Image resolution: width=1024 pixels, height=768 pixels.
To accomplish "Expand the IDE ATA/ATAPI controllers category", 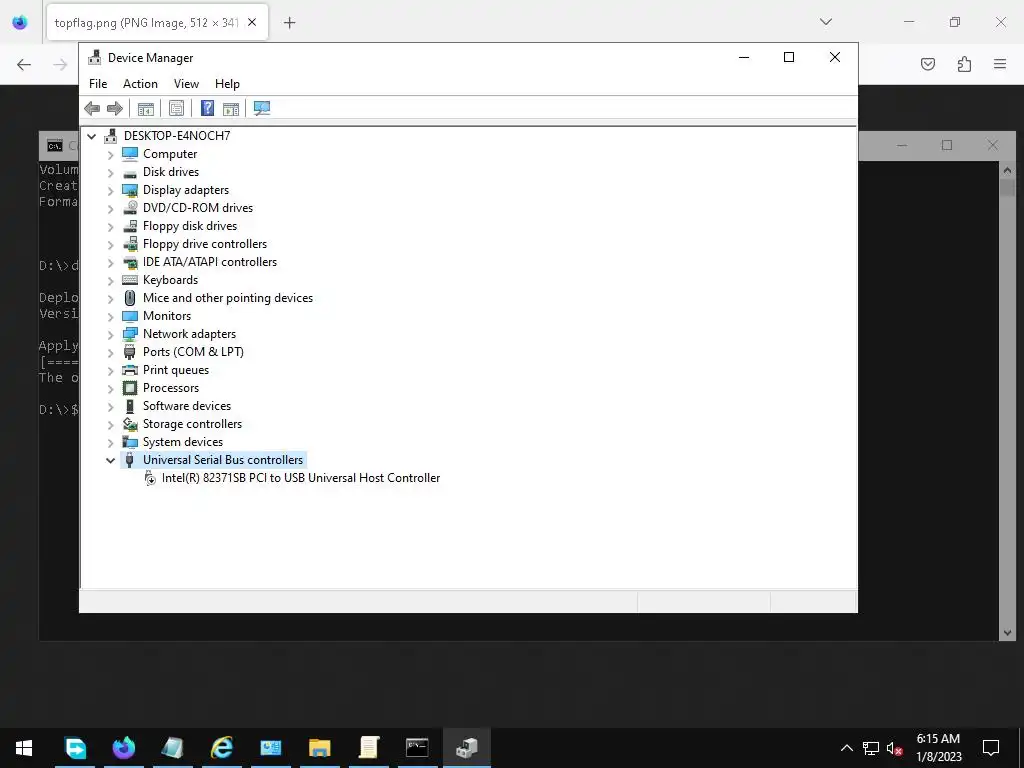I will click(x=110, y=263).
